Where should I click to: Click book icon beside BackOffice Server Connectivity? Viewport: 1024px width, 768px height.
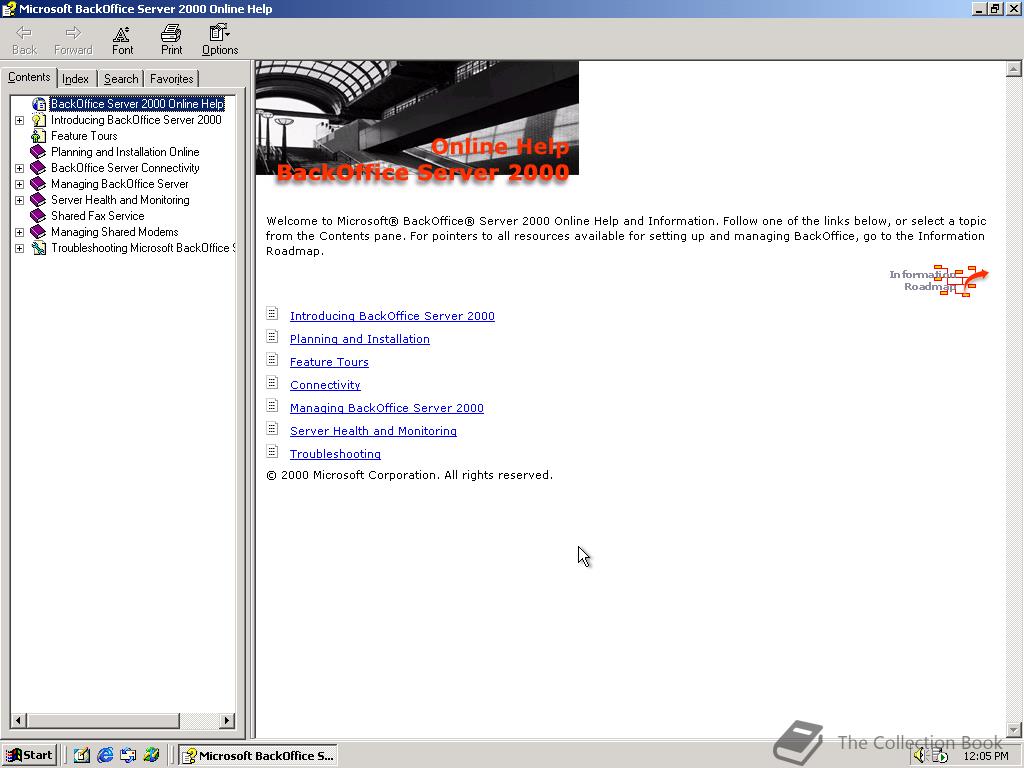click(x=39, y=168)
